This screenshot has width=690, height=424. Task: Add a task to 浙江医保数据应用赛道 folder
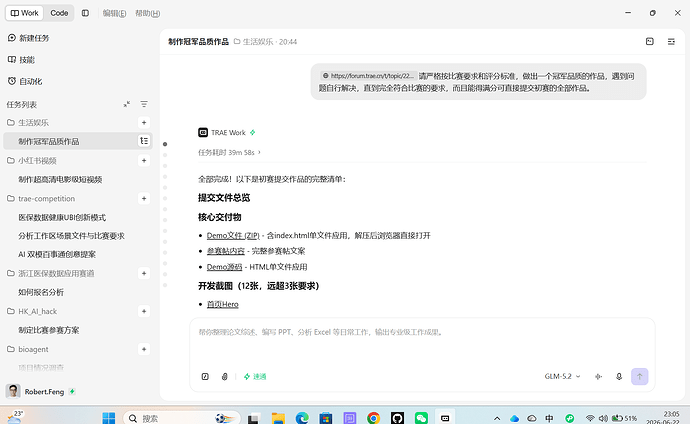[144, 273]
